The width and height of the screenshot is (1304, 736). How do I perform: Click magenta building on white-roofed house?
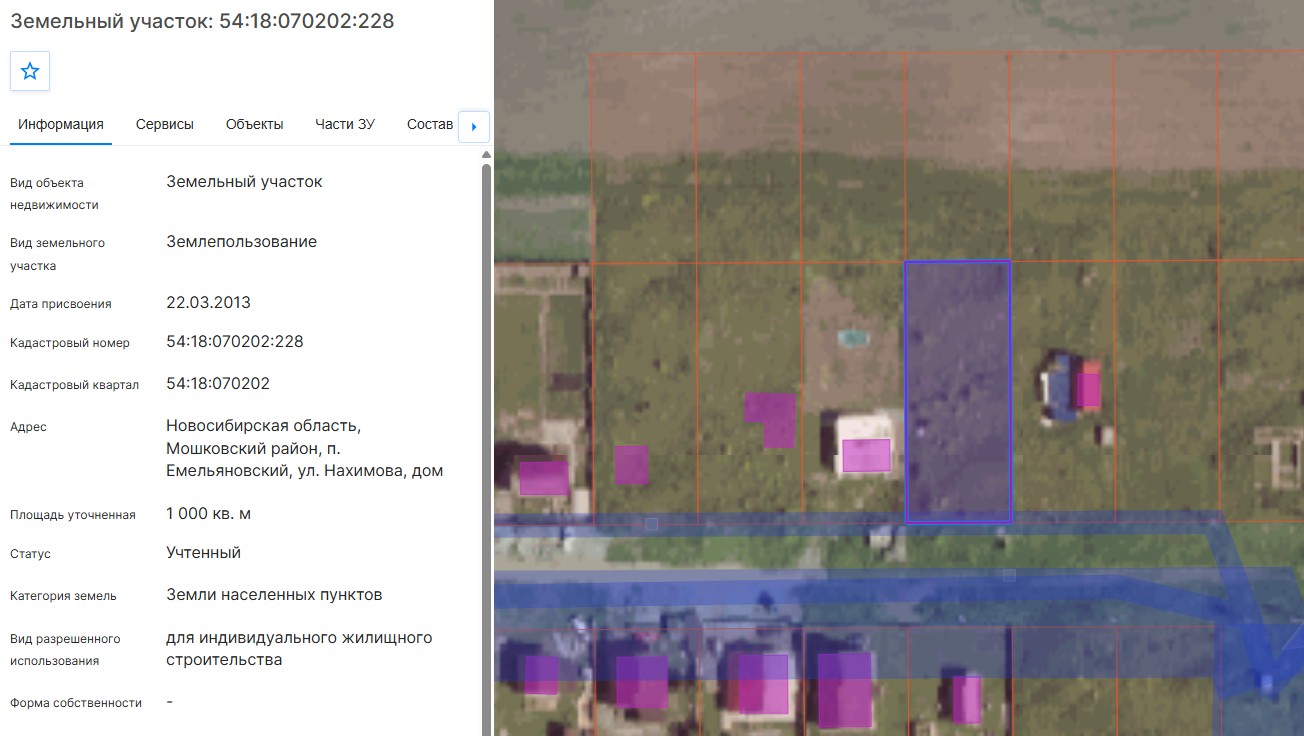866,455
